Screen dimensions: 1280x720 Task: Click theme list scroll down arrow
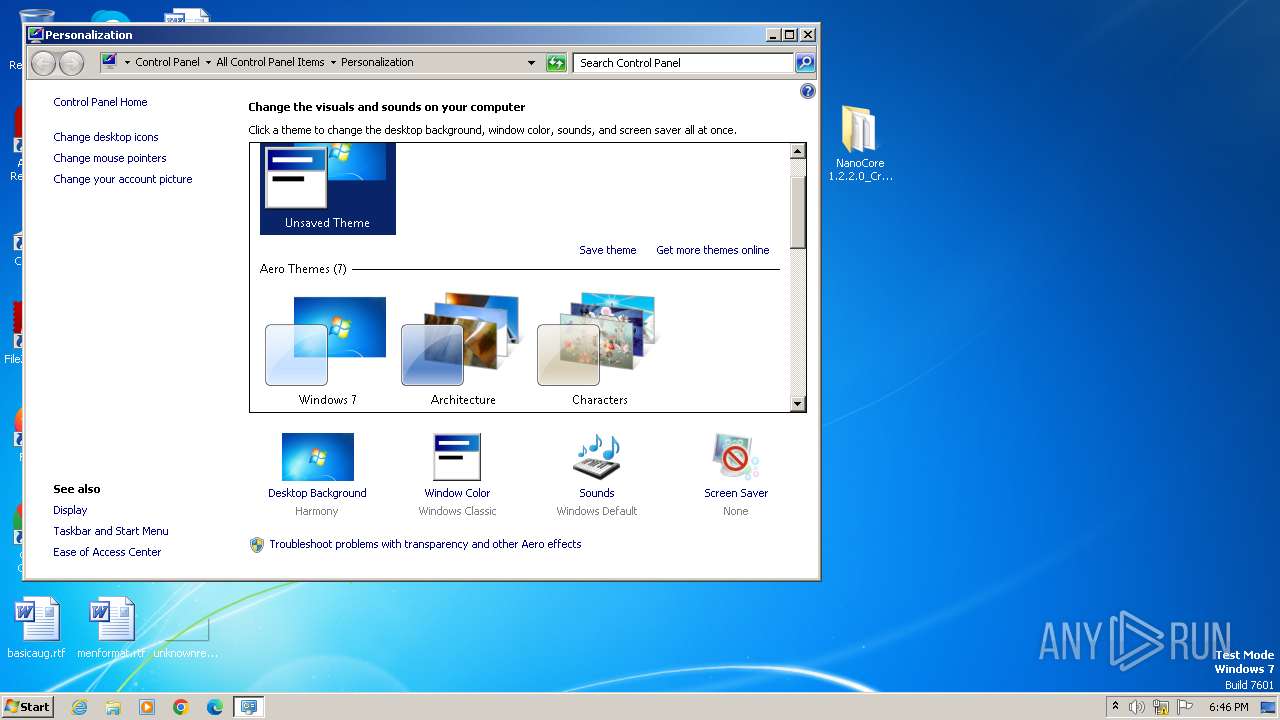797,404
